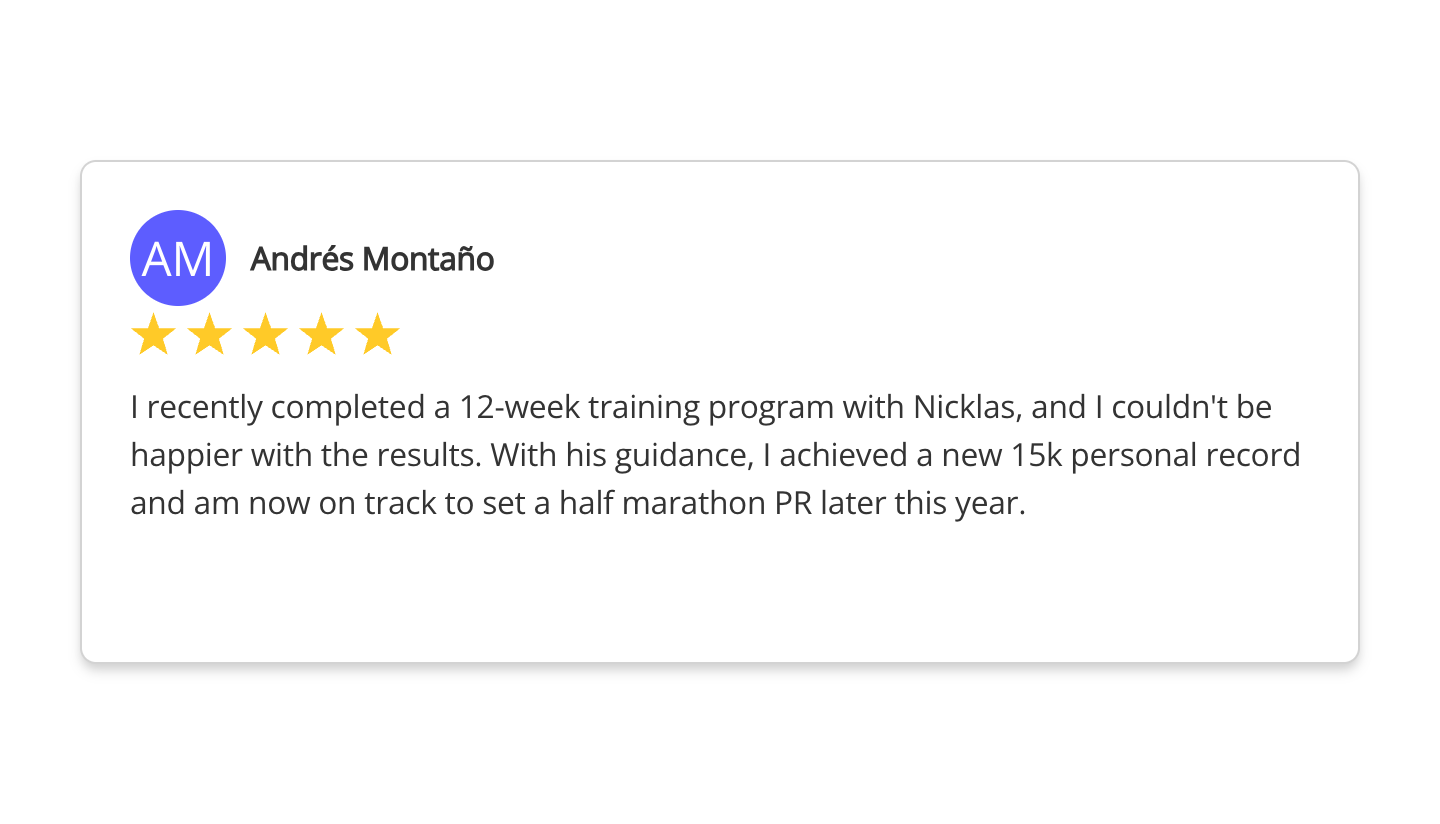The height and width of the screenshot is (824, 1440).
Task: Click the purple AM avatar circle
Action: tap(178, 258)
